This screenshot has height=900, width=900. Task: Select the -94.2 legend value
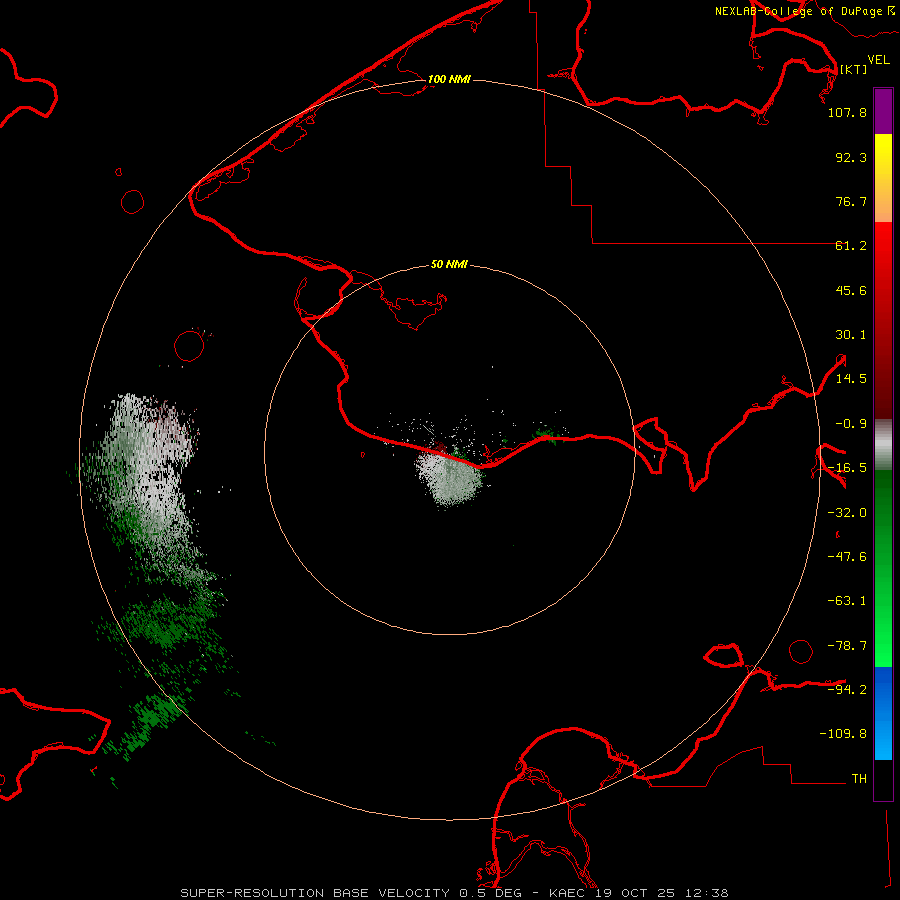(x=847, y=690)
